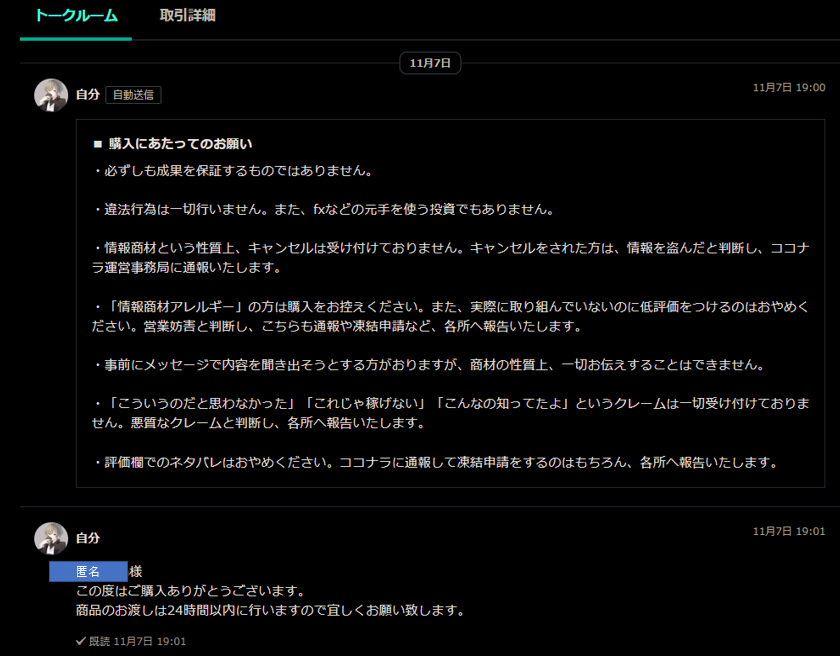
Task: Click the 様 text after the buyer name
Action: (136, 569)
